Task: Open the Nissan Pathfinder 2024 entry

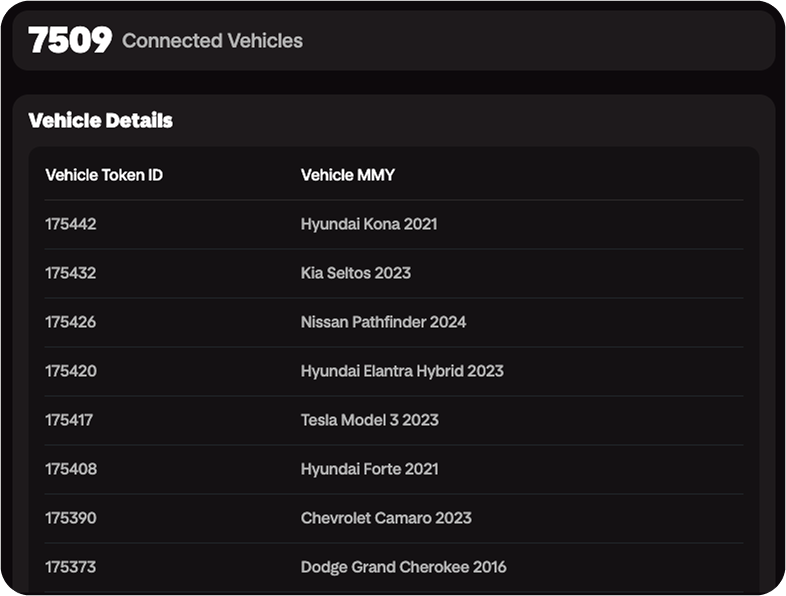Action: pos(383,322)
